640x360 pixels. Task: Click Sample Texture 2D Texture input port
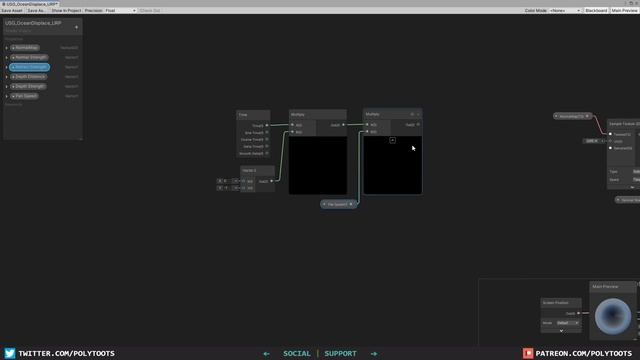611,134
